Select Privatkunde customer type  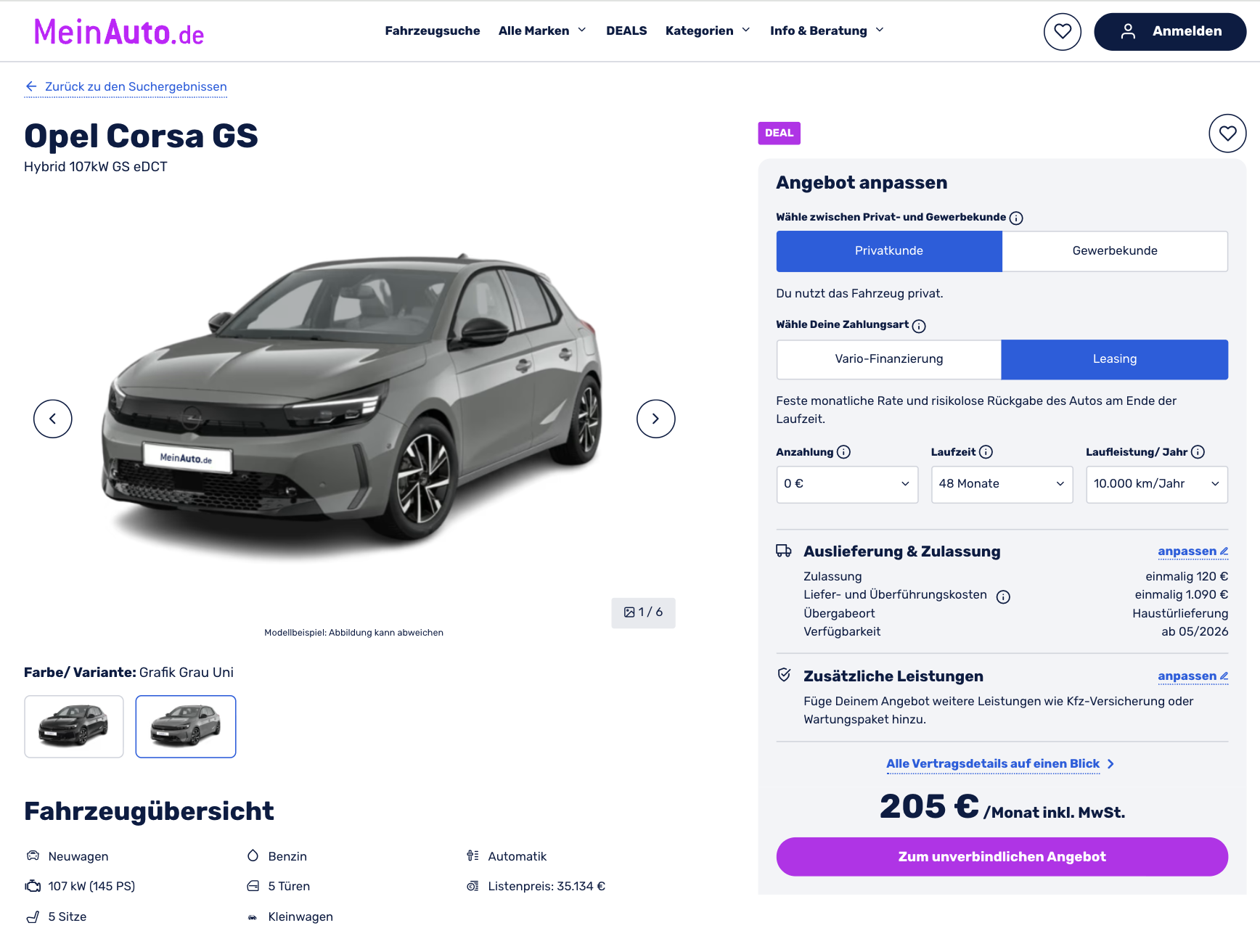[x=889, y=251]
